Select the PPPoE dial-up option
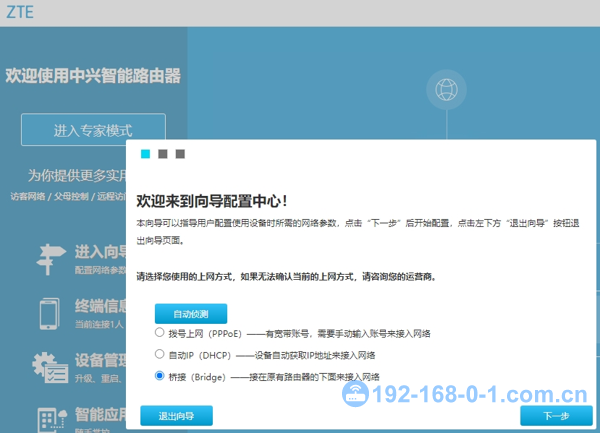The image size is (600, 433). [x=160, y=332]
